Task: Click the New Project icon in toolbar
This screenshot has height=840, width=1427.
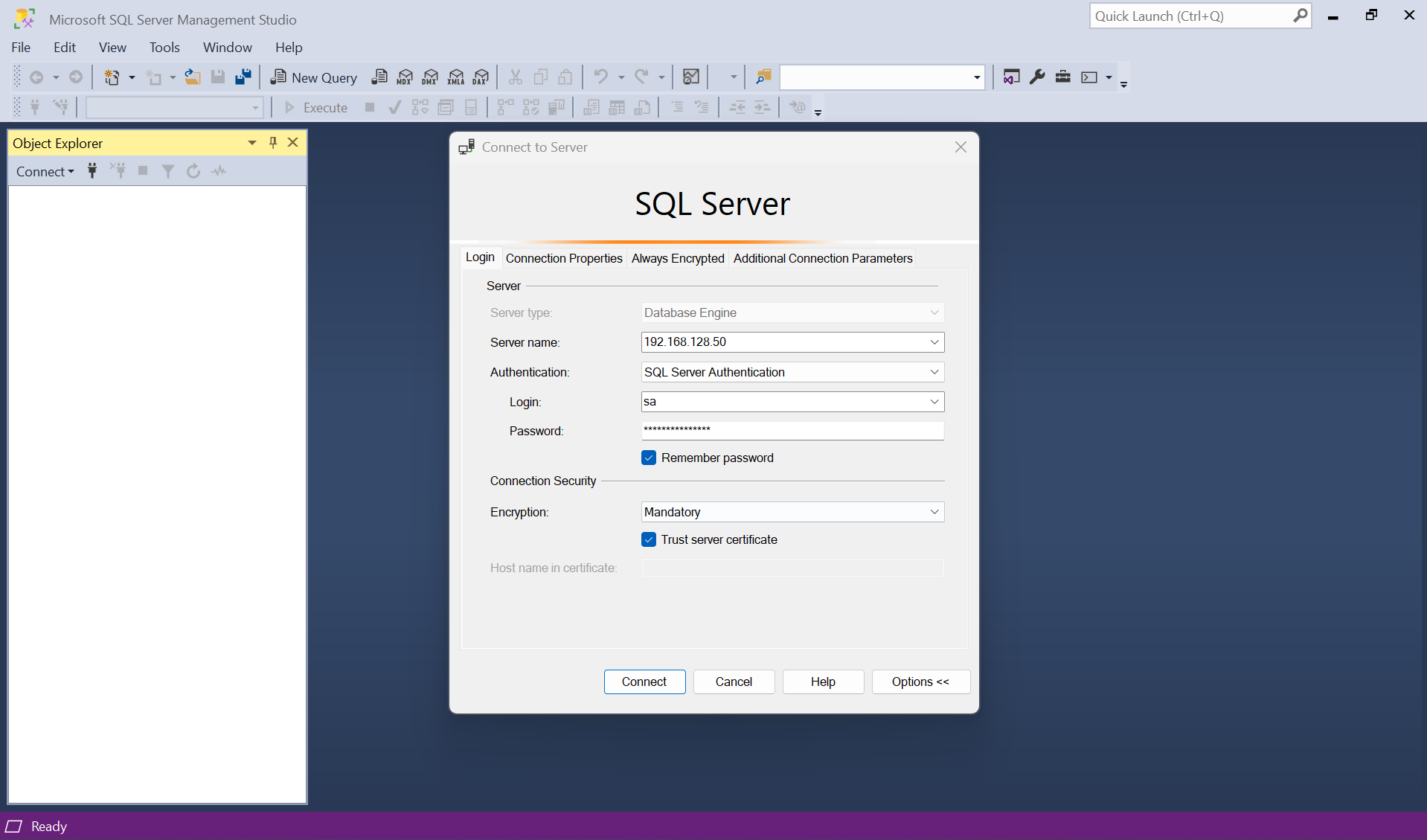Action: coord(112,77)
